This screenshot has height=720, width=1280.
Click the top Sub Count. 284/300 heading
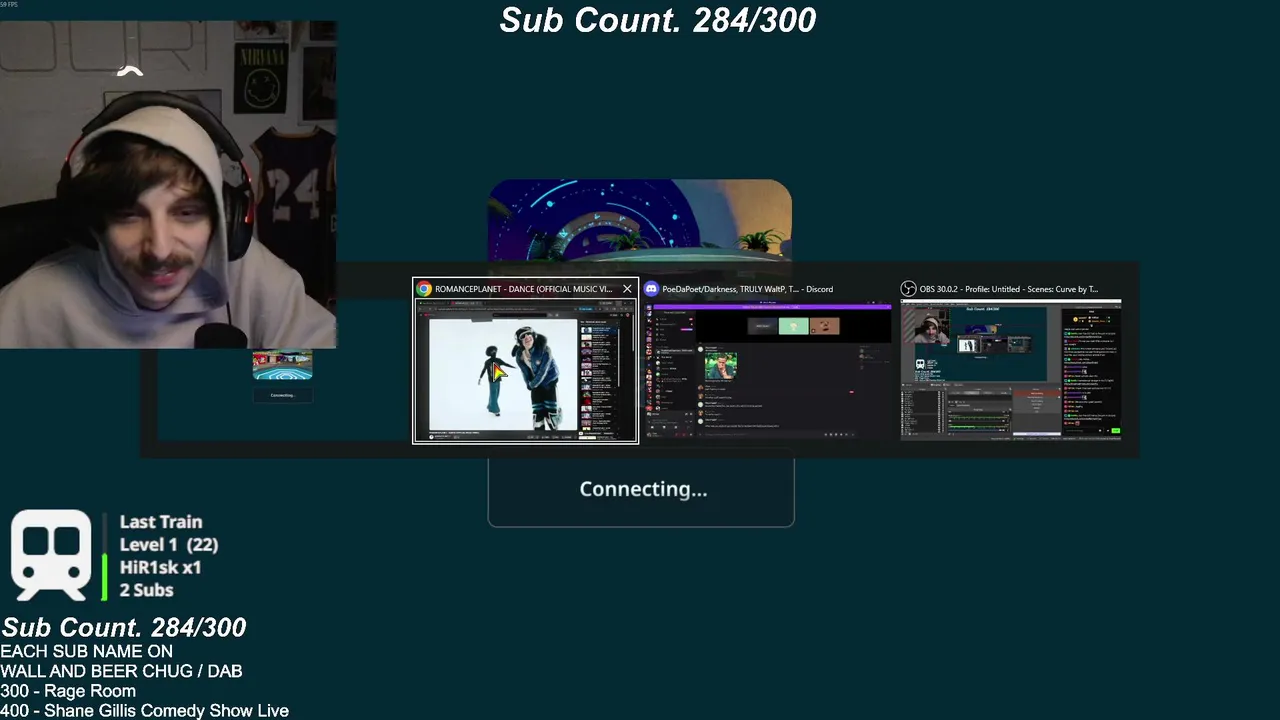click(x=658, y=20)
